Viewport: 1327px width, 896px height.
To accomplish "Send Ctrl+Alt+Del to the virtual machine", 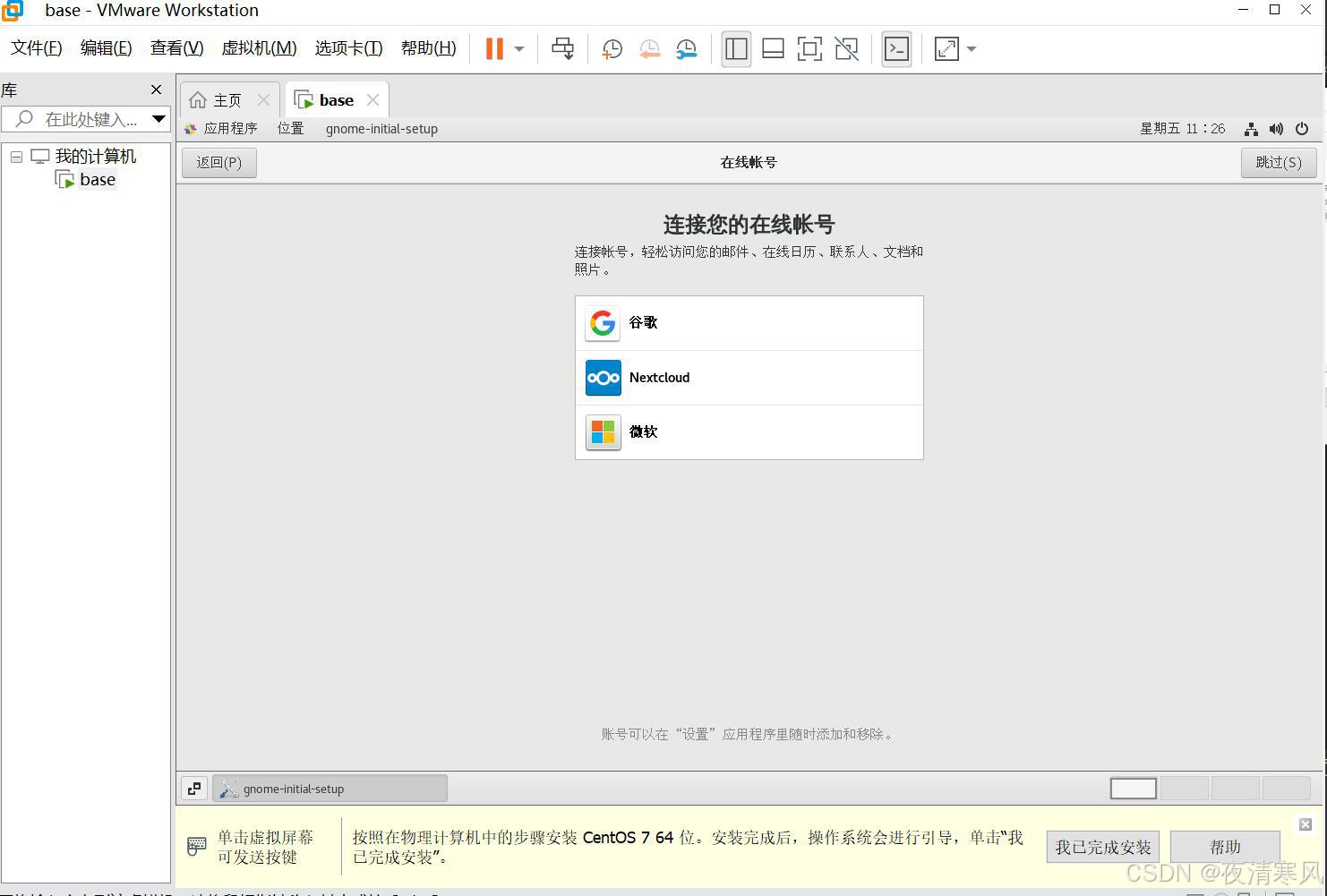I will click(562, 48).
